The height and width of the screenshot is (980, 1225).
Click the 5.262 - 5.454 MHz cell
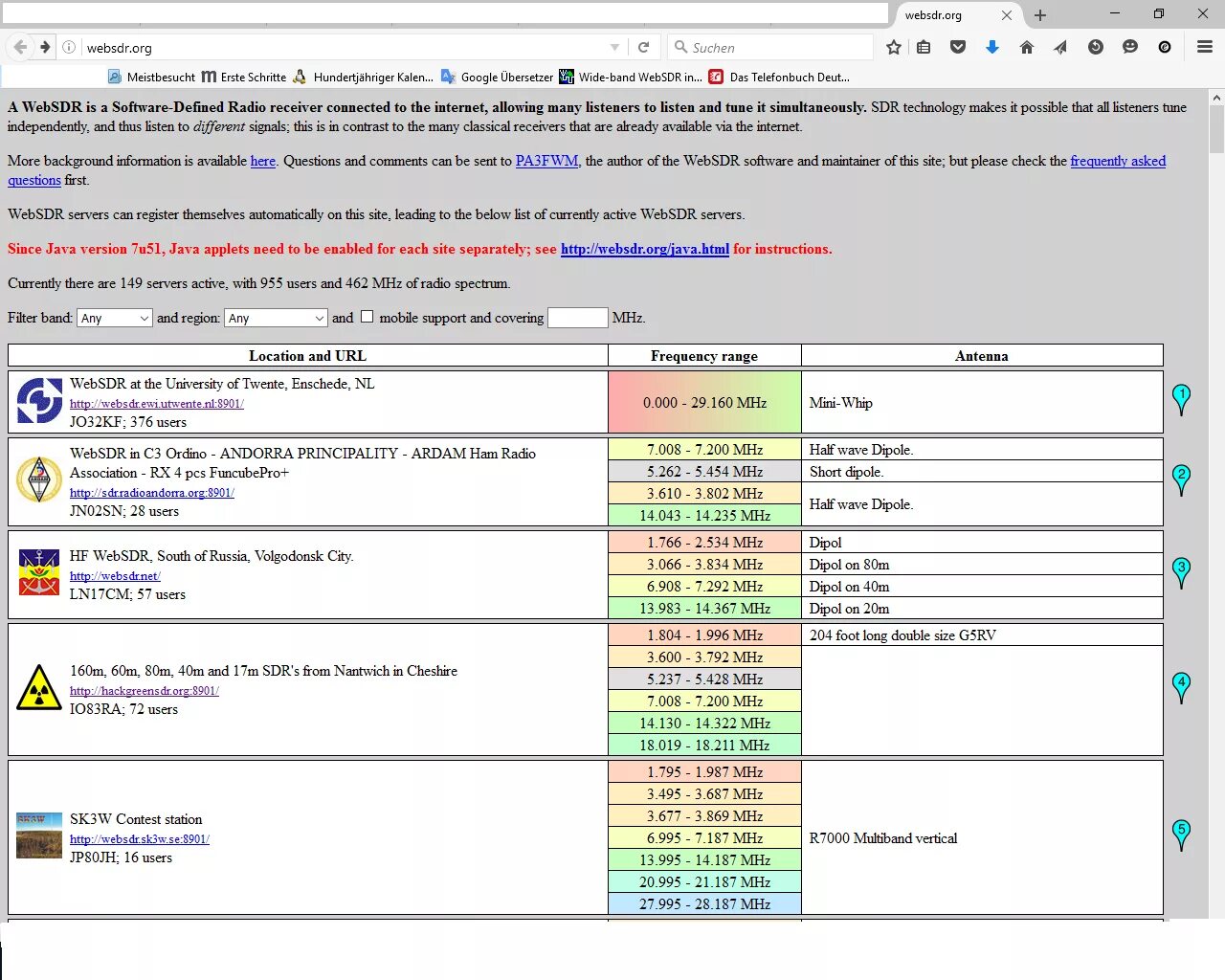(704, 471)
